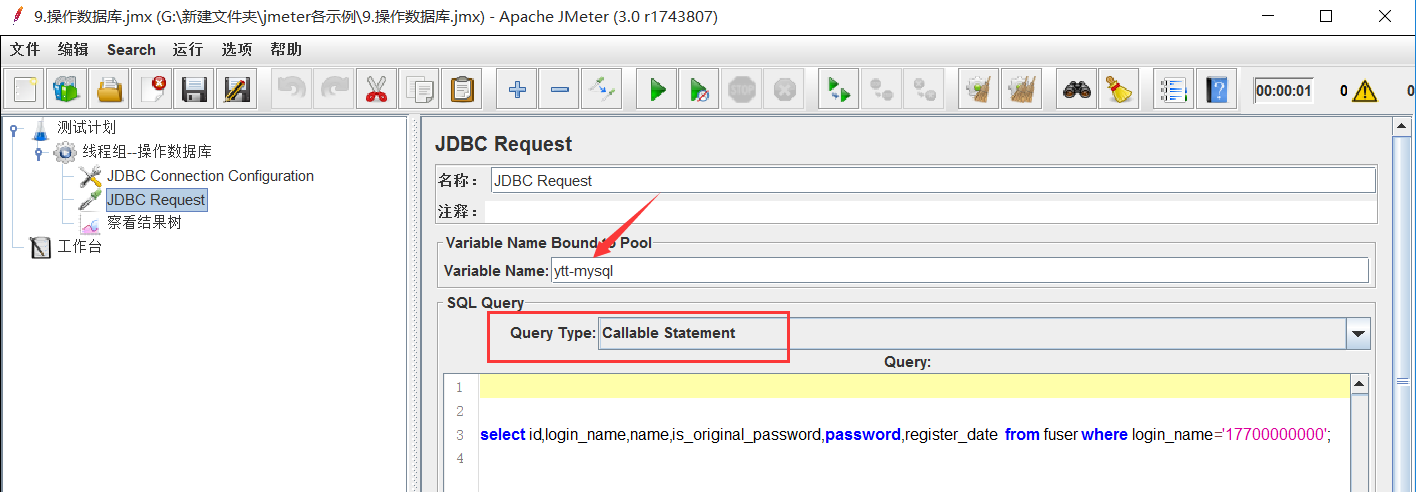Collapse the 测试计划 tree node toggle
1416x492 pixels.
14,129
